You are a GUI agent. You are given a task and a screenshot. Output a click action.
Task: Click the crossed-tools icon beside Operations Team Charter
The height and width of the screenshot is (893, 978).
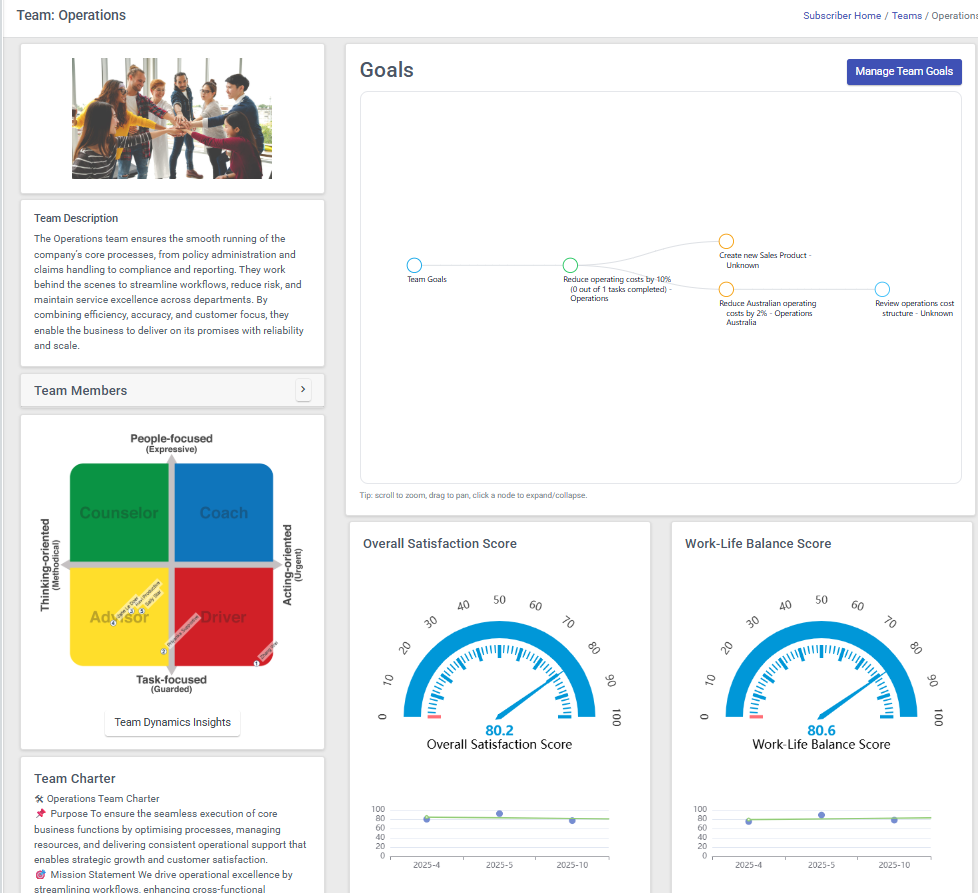tap(40, 799)
